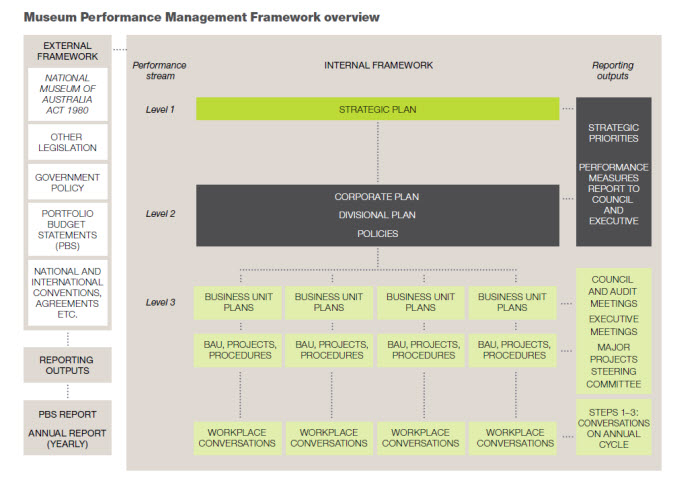Select 'Steps 1–3: Conversations on Annual Cycle' box
Image resolution: width=685 pixels, height=484 pixels.
click(x=613, y=428)
